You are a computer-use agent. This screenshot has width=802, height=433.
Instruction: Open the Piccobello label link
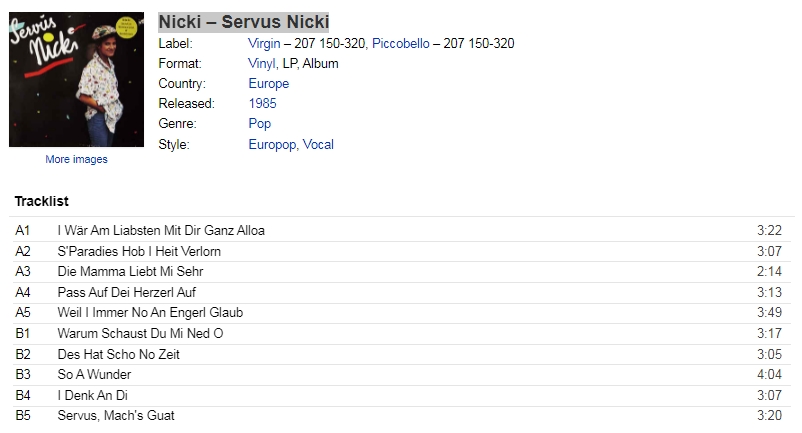[x=400, y=43]
